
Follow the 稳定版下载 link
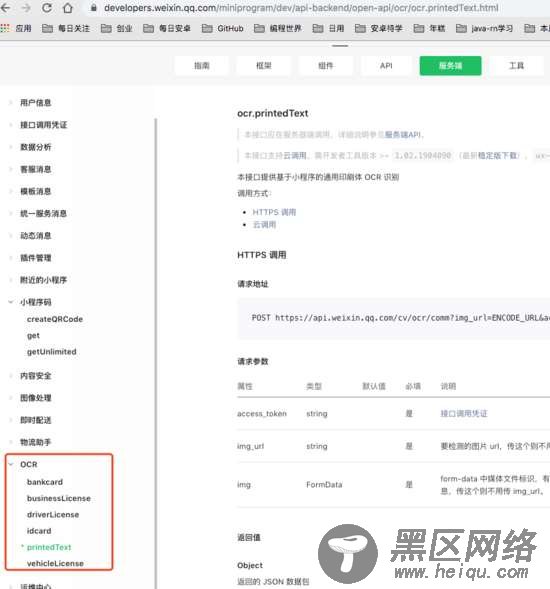pyautogui.click(x=497, y=156)
